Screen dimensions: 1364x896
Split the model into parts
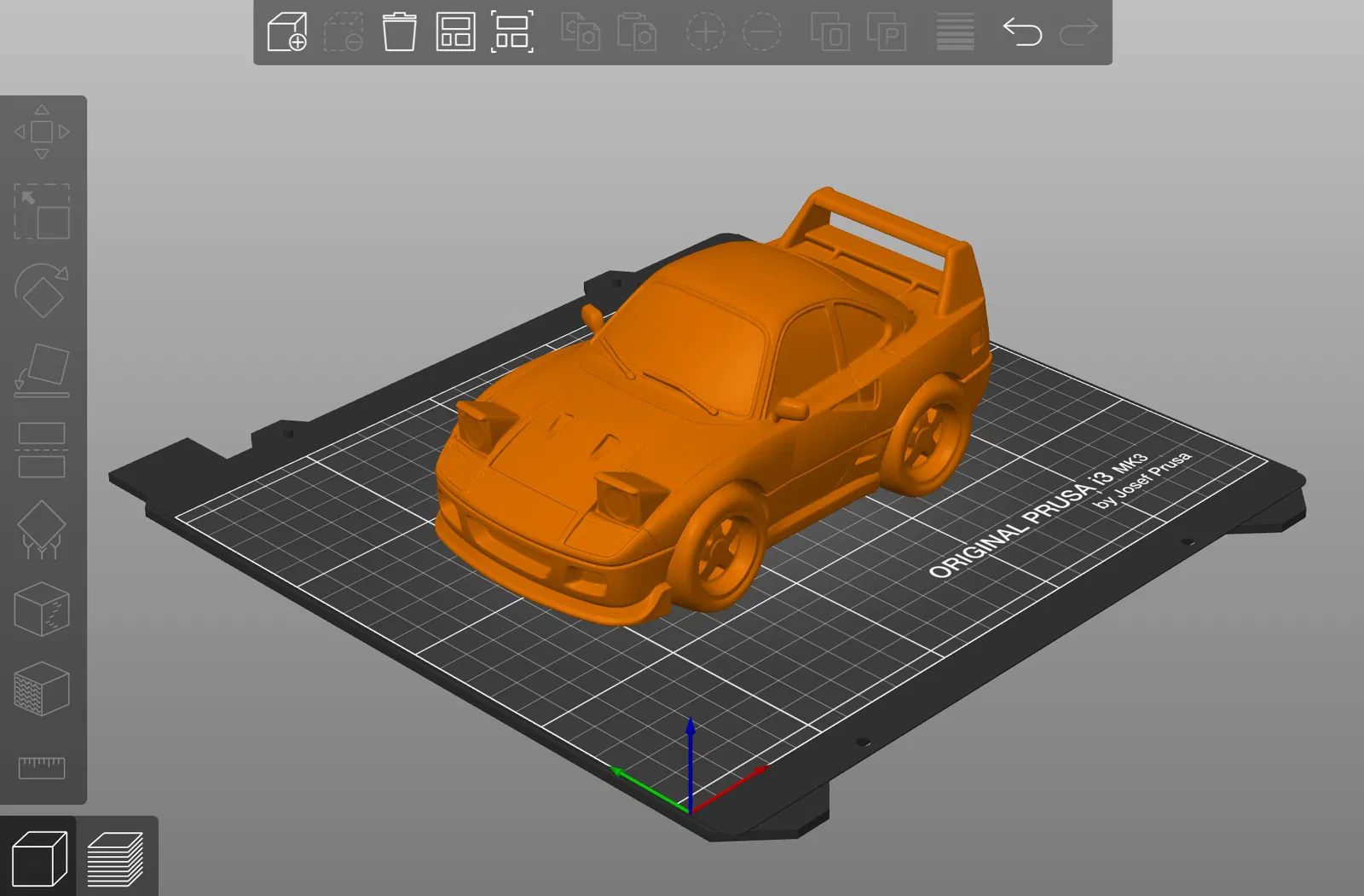point(887,32)
